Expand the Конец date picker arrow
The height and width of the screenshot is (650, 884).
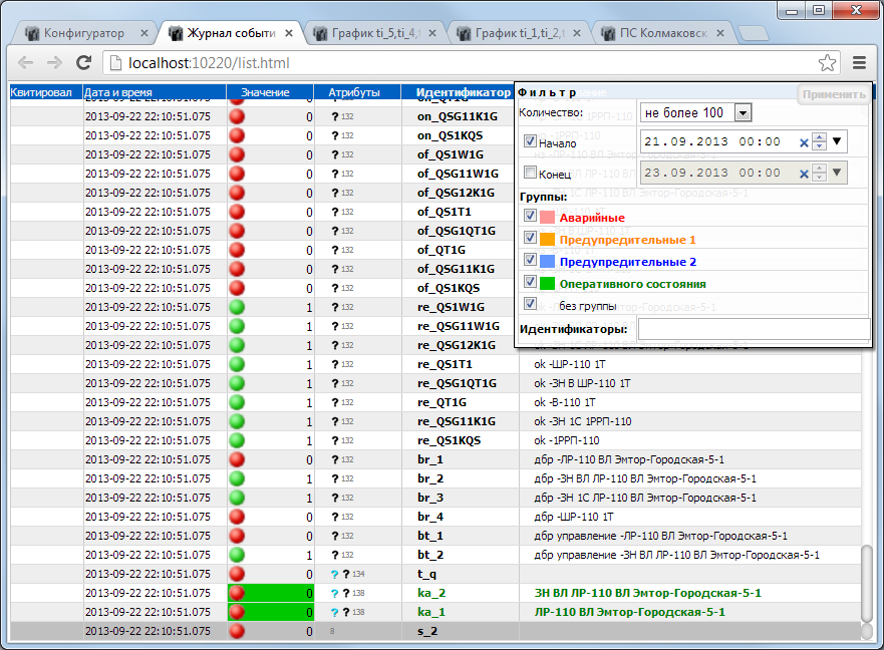(837, 172)
